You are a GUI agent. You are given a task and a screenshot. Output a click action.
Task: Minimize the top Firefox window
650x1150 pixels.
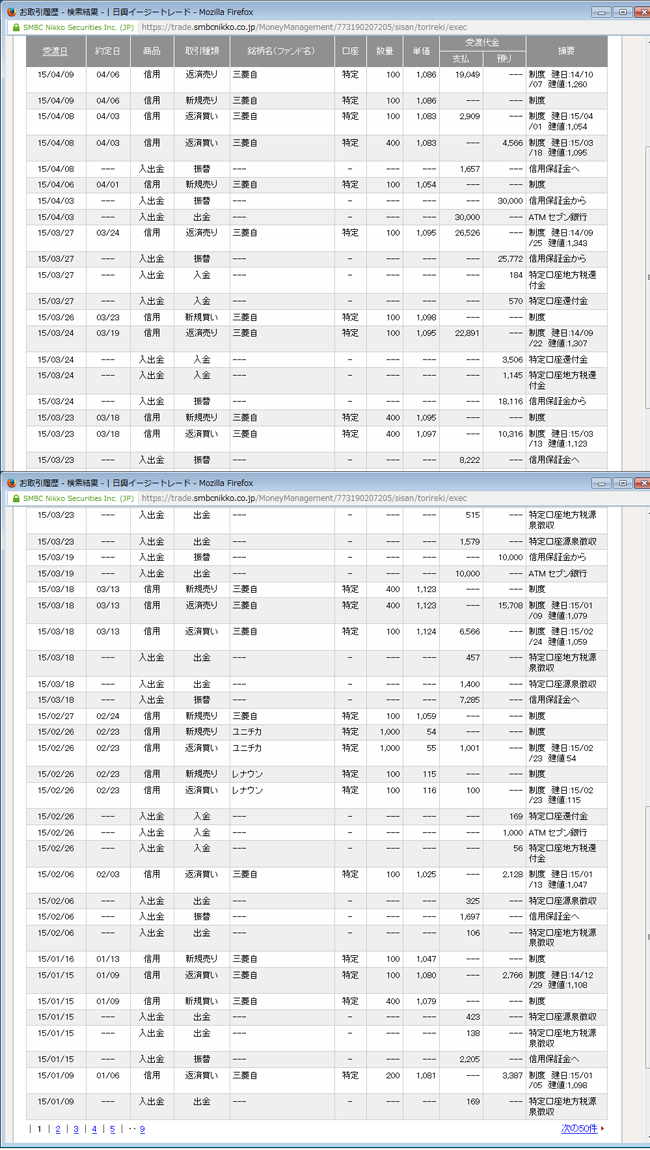(603, 12)
